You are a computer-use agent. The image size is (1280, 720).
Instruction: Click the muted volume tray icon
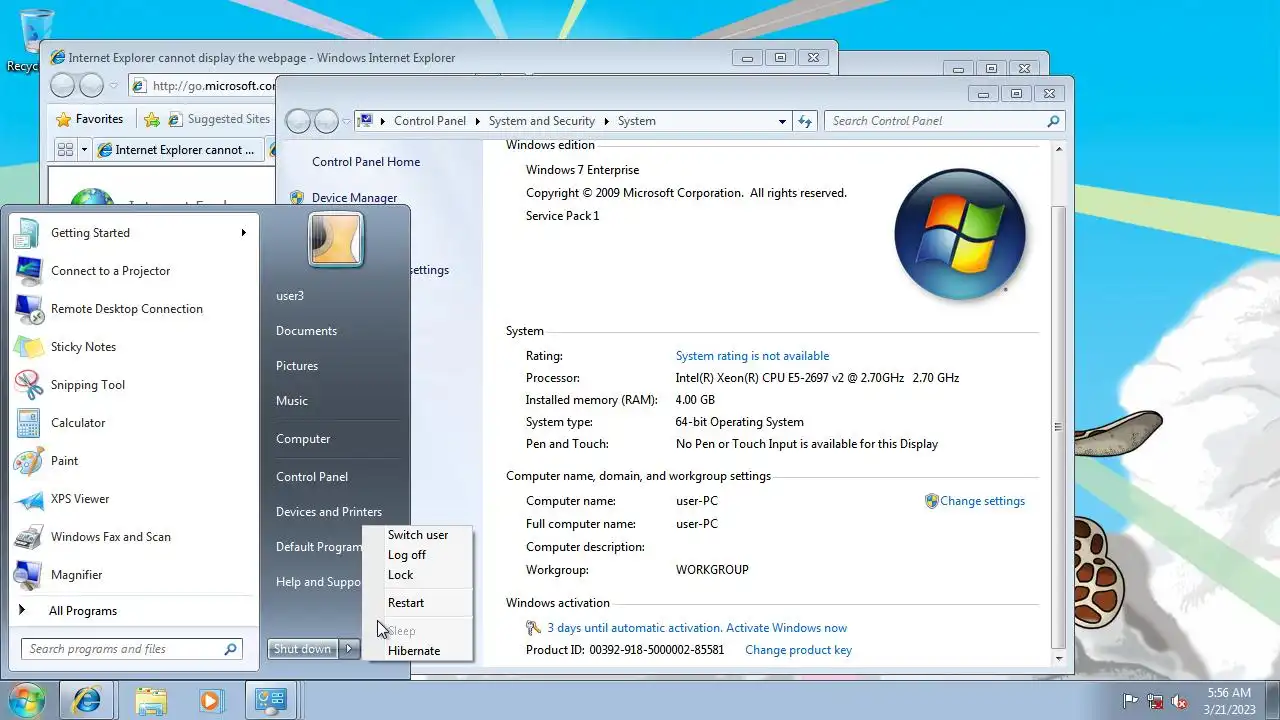coord(1179,701)
